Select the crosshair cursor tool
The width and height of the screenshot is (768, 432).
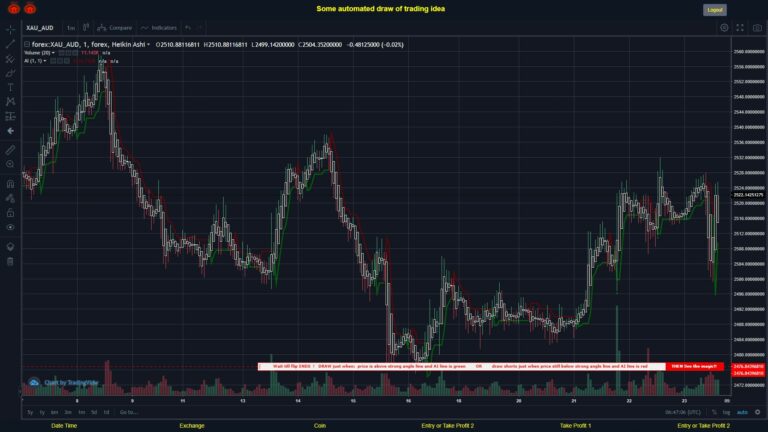click(x=10, y=29)
